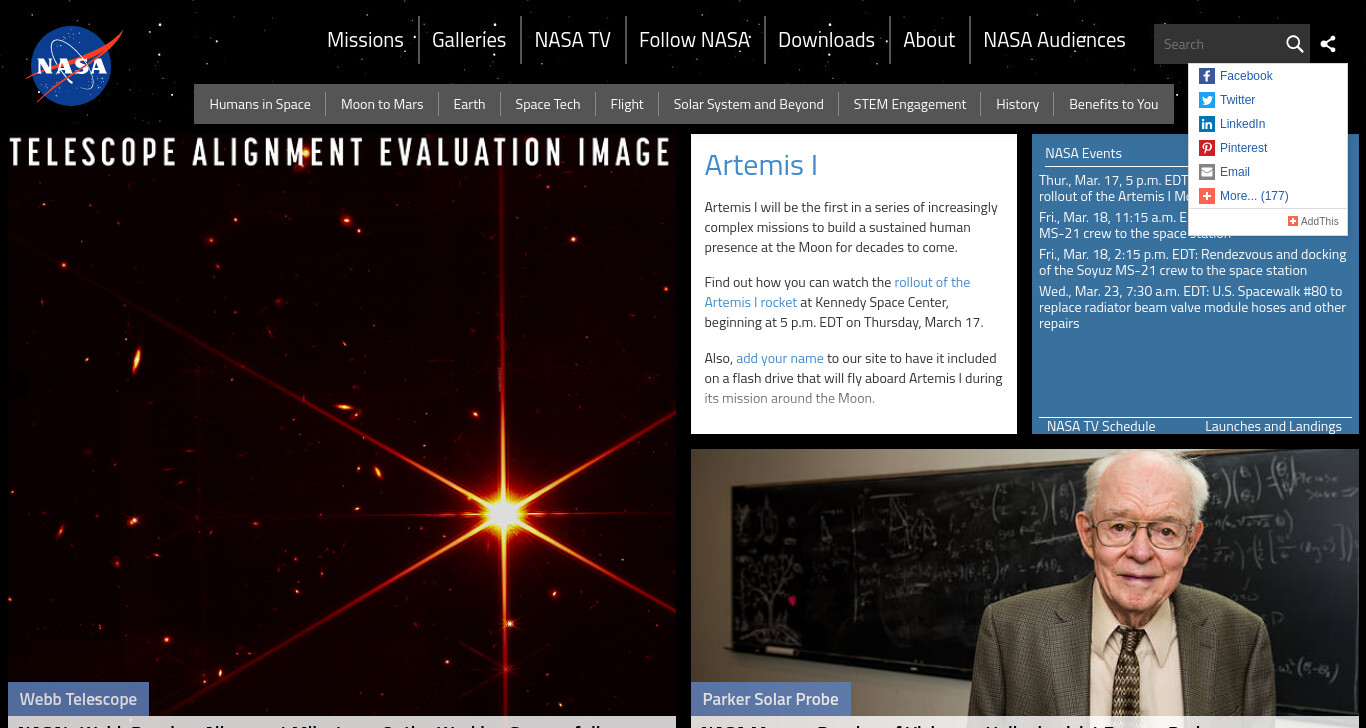
Task: Toggle the share icon
Action: 1328,44
